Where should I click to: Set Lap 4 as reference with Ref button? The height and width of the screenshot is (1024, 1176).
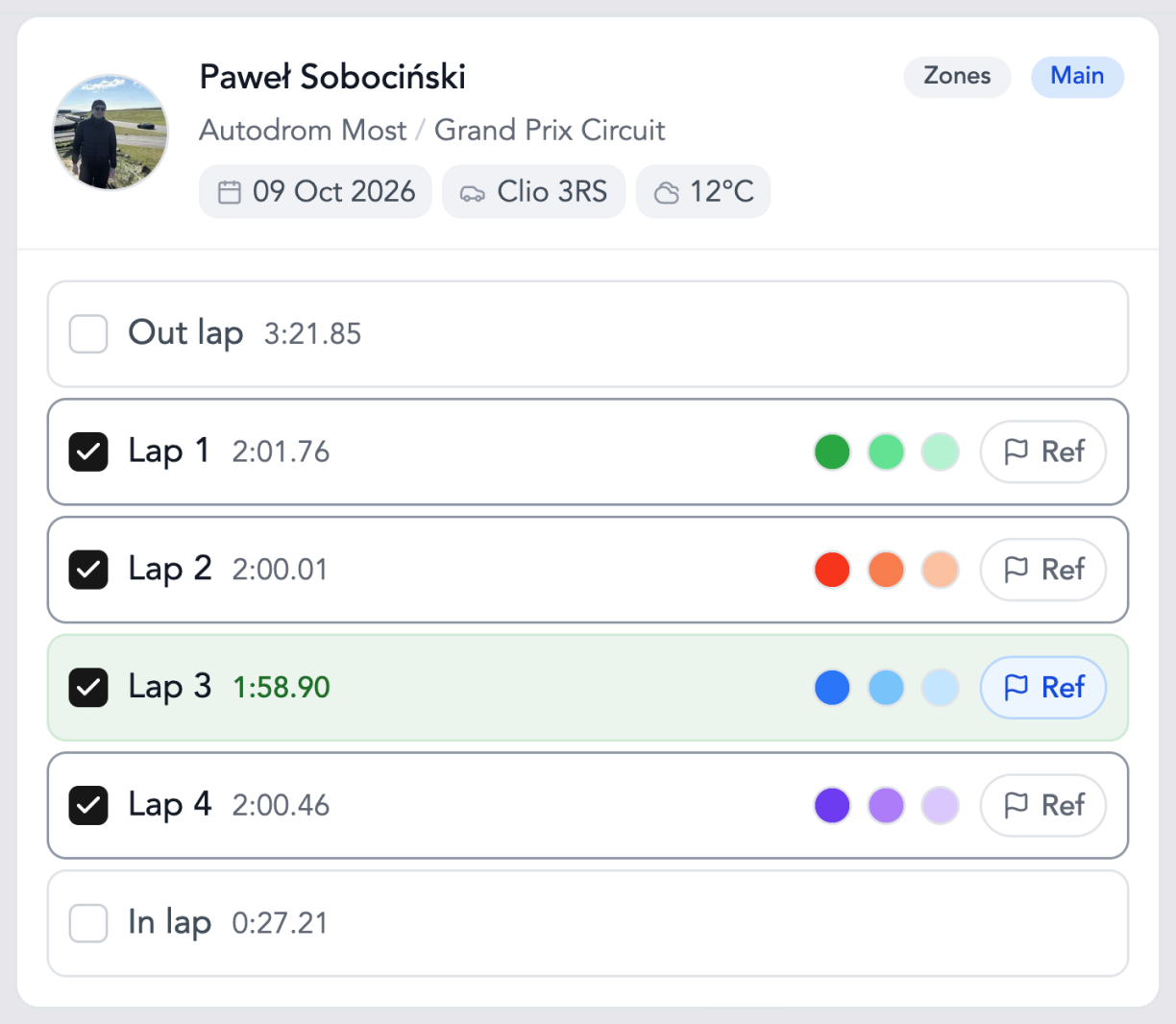(x=1043, y=805)
